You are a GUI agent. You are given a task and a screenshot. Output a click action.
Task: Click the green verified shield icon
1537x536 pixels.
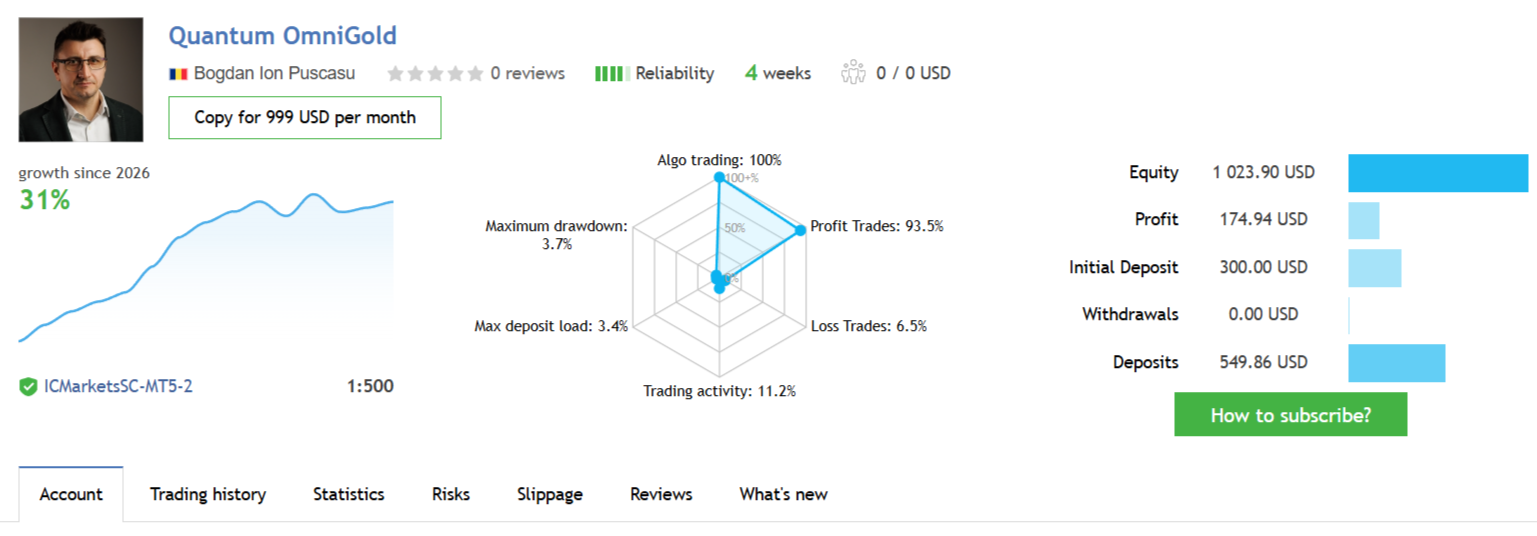click(x=28, y=386)
